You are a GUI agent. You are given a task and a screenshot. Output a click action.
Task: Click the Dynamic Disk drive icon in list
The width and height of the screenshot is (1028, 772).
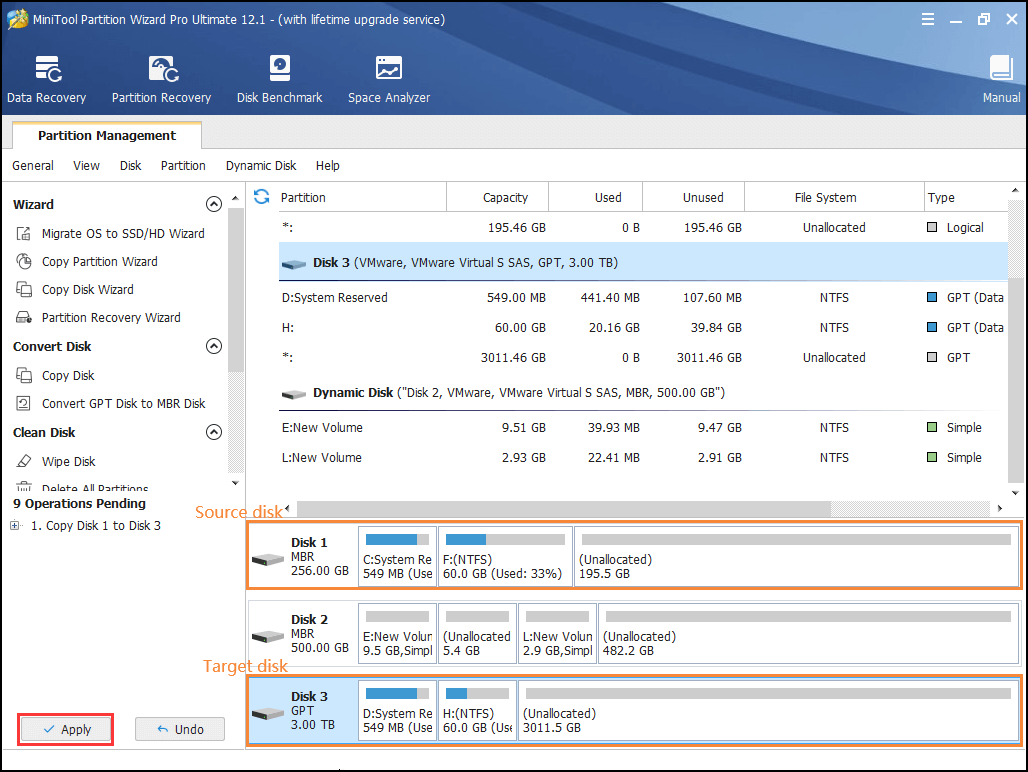click(294, 394)
